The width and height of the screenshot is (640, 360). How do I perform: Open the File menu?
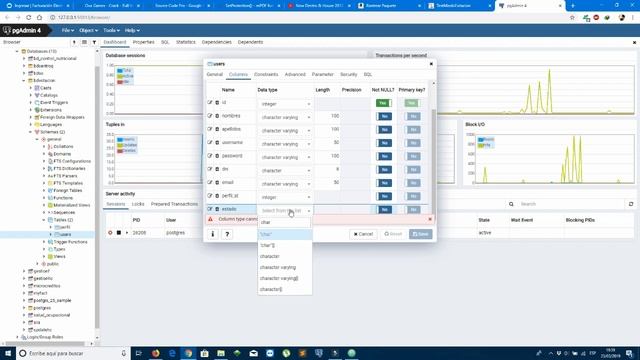(x=68, y=30)
